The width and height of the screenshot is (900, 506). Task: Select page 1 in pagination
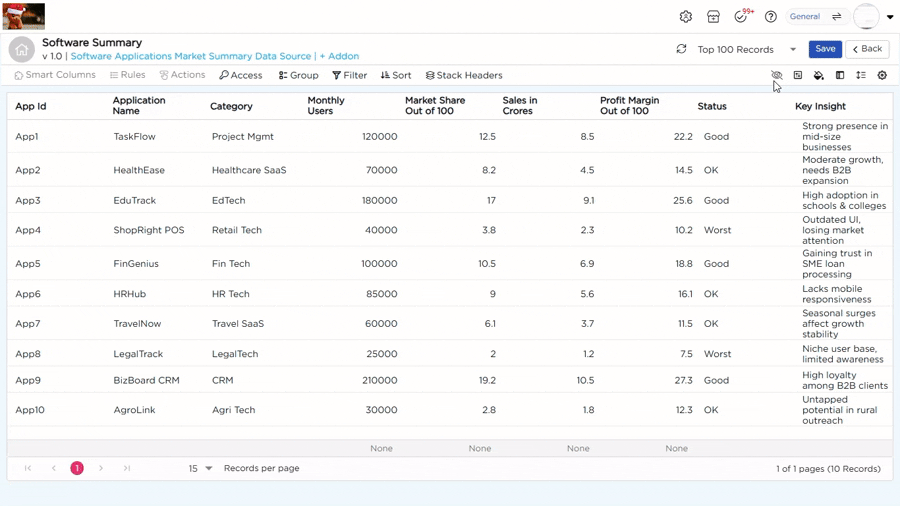point(77,468)
